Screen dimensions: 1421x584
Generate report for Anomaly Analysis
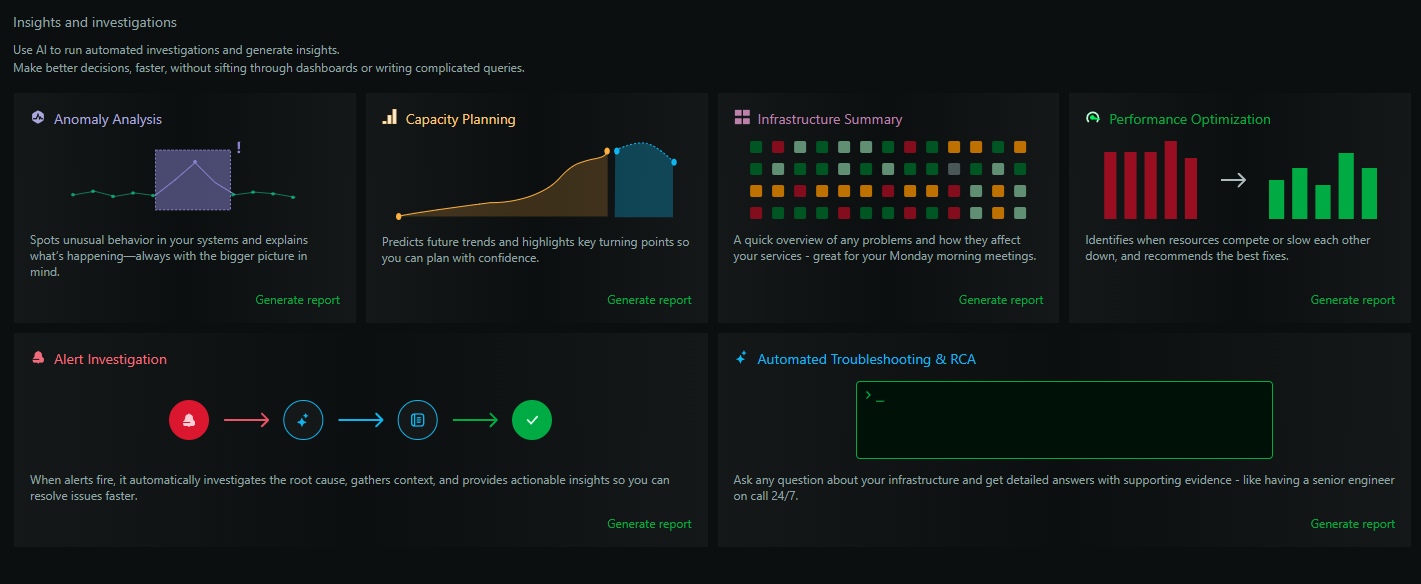[x=297, y=299]
